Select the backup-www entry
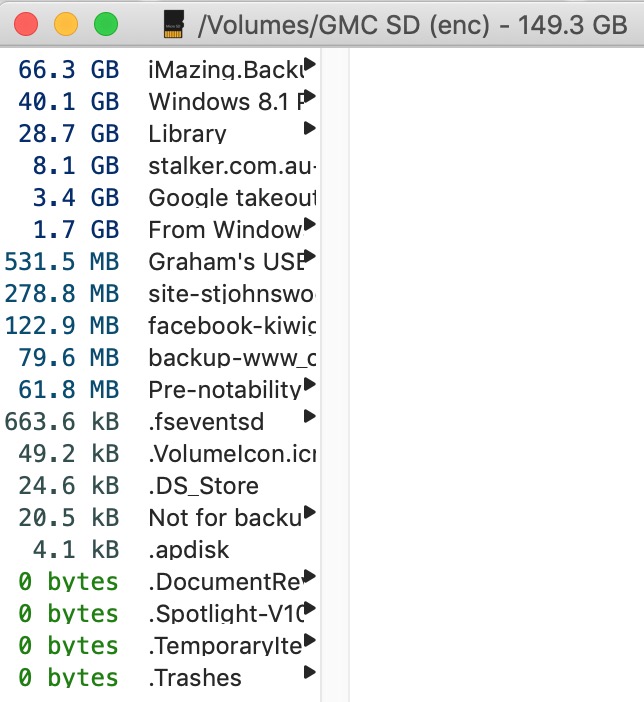The height and width of the screenshot is (702, 644). tap(232, 358)
